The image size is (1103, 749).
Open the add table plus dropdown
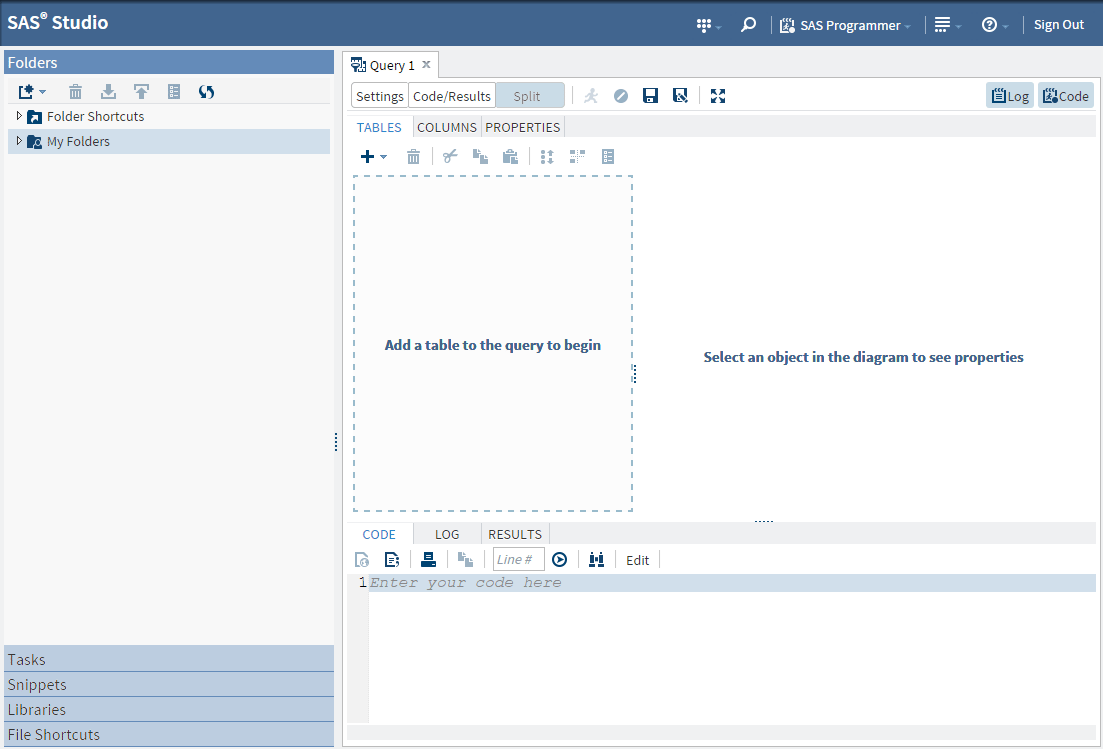point(373,157)
